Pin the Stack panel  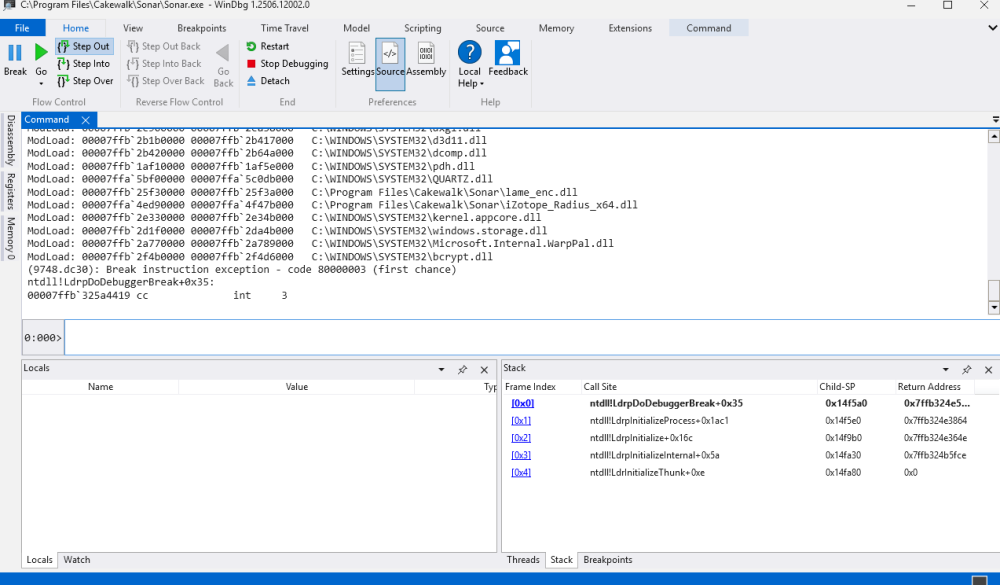pos(967,369)
